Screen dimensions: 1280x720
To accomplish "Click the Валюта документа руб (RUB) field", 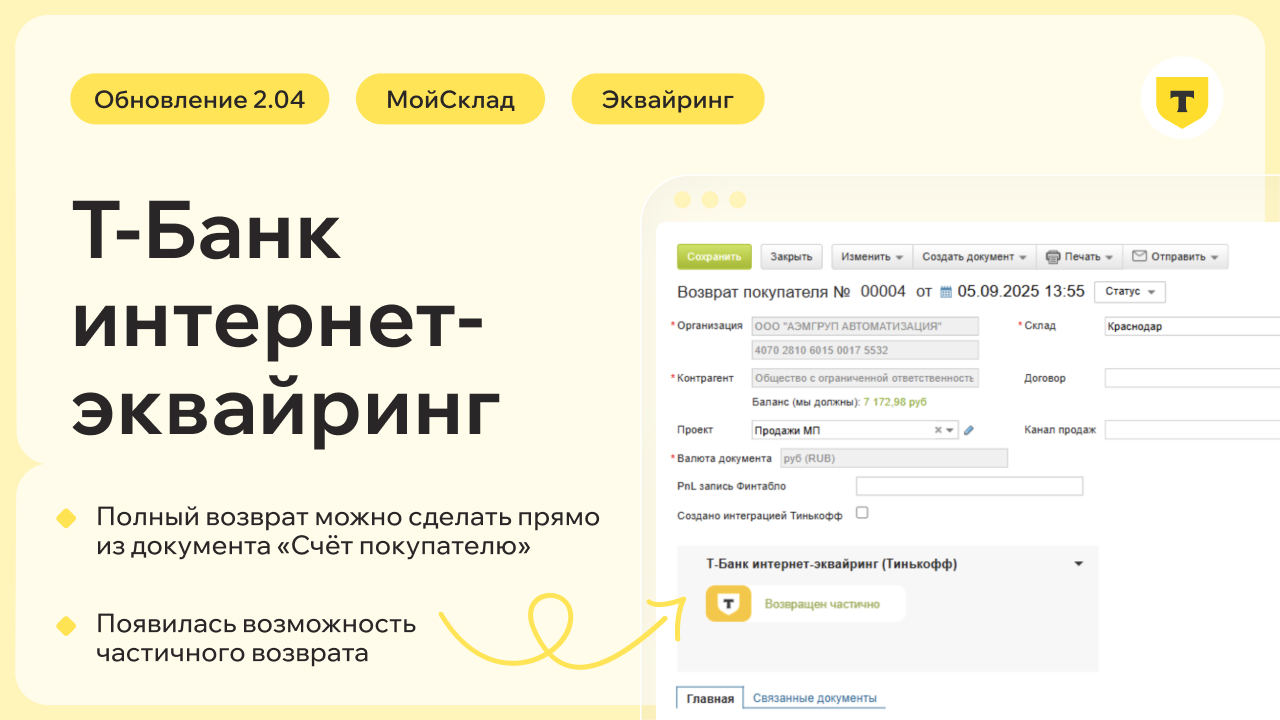I will pos(893,458).
